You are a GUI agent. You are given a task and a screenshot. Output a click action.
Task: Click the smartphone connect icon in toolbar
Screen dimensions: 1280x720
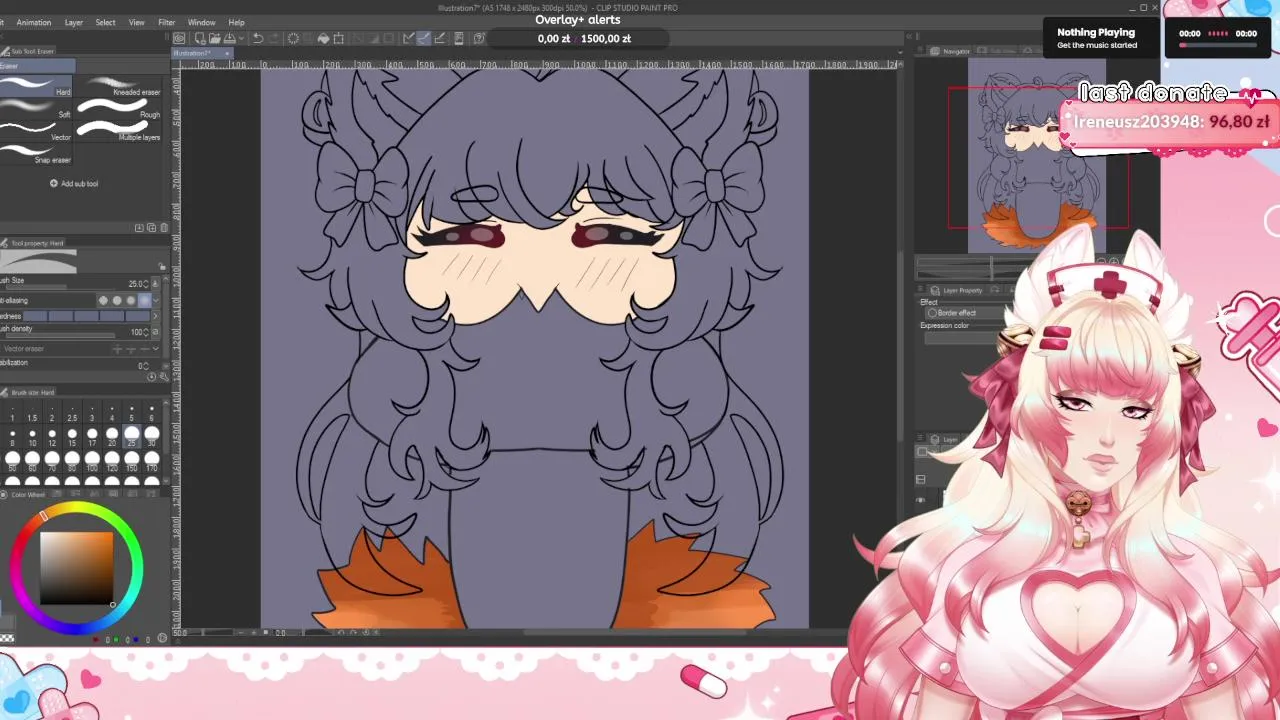click(459, 39)
